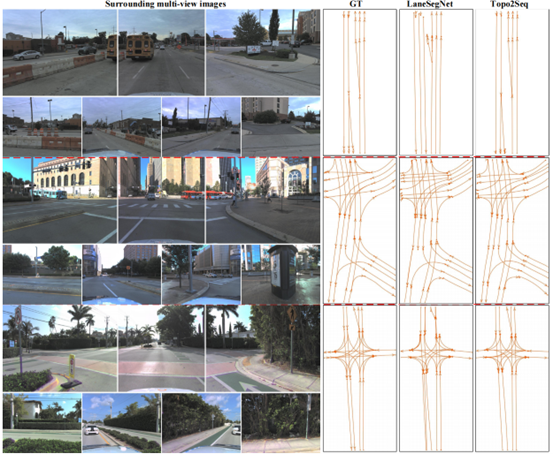
Task: Select the image with orange traffic barrels
Action: [42, 127]
